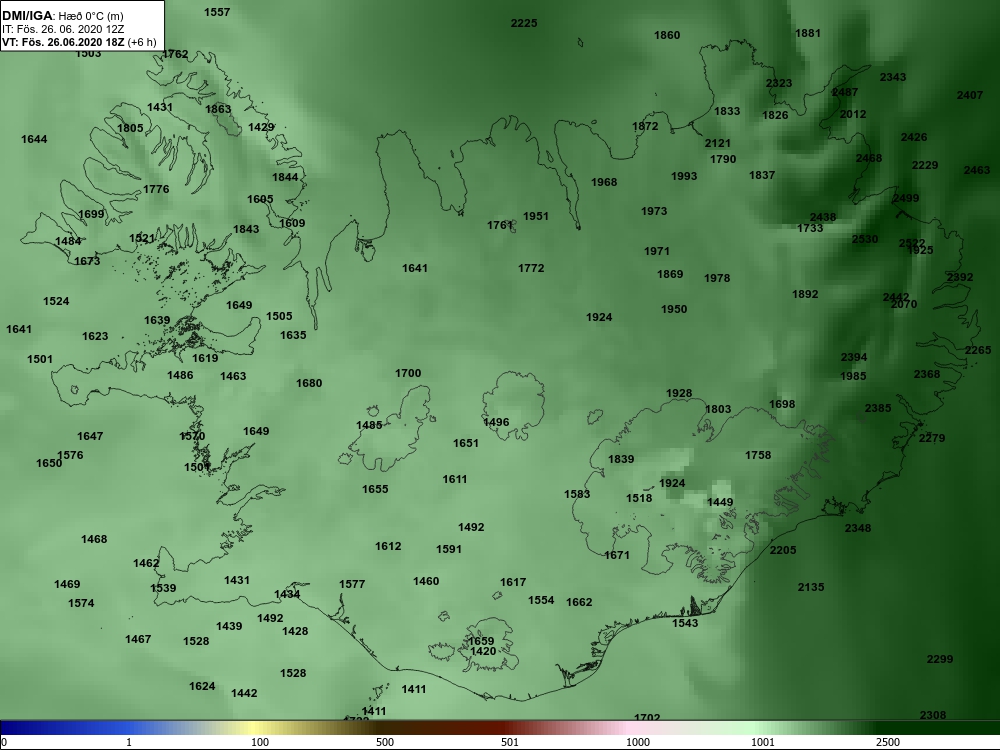Click the map value 1662

coord(579,602)
